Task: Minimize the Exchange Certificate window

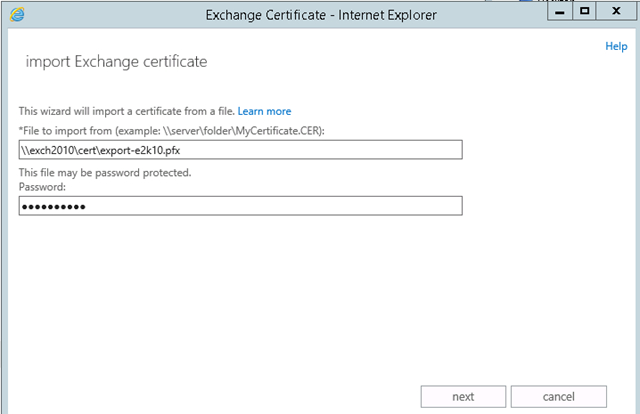Action: click(560, 11)
